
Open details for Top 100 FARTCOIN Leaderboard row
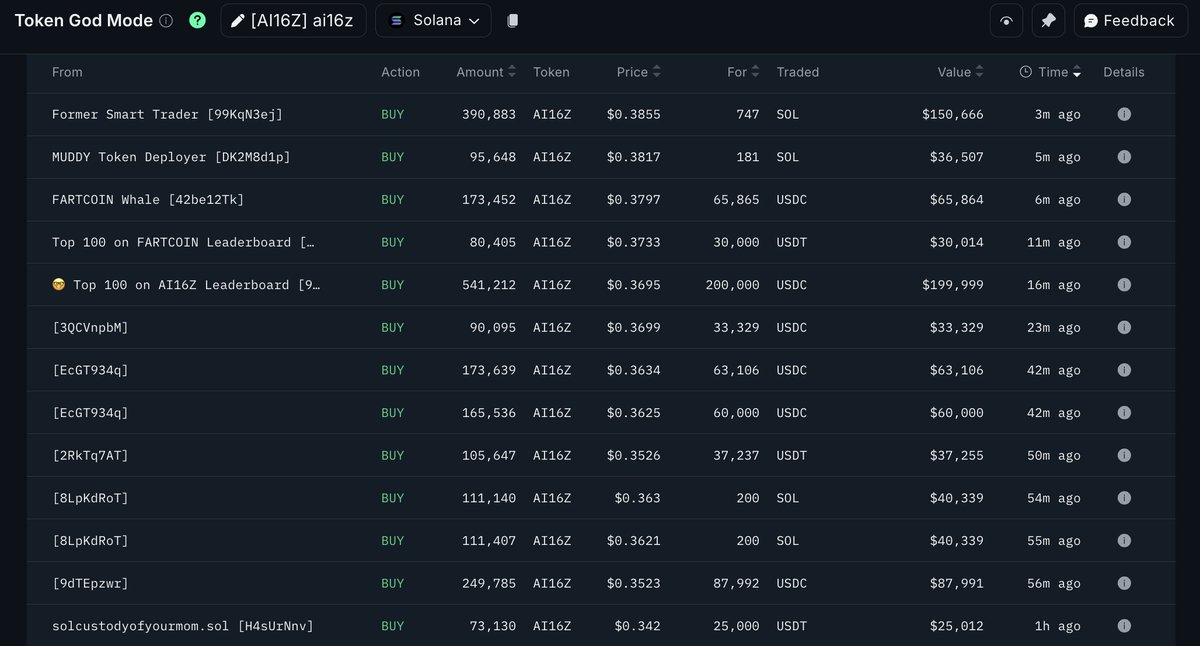[x=1123, y=242]
